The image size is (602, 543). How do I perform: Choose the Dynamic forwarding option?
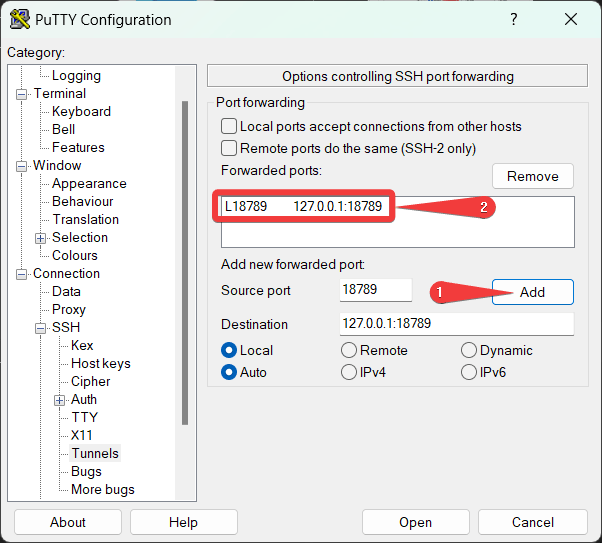469,350
